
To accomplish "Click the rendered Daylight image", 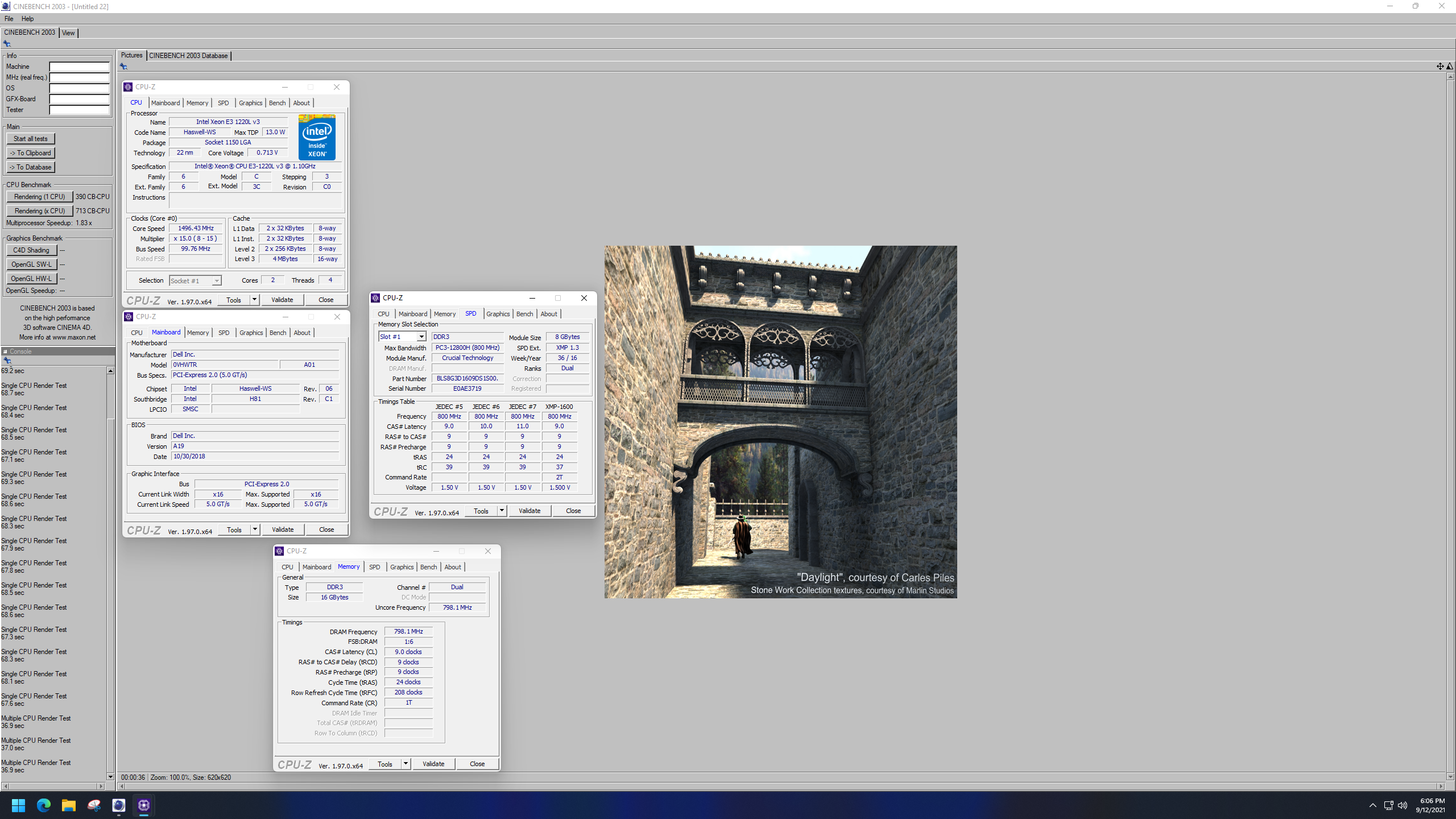I will pos(780,421).
